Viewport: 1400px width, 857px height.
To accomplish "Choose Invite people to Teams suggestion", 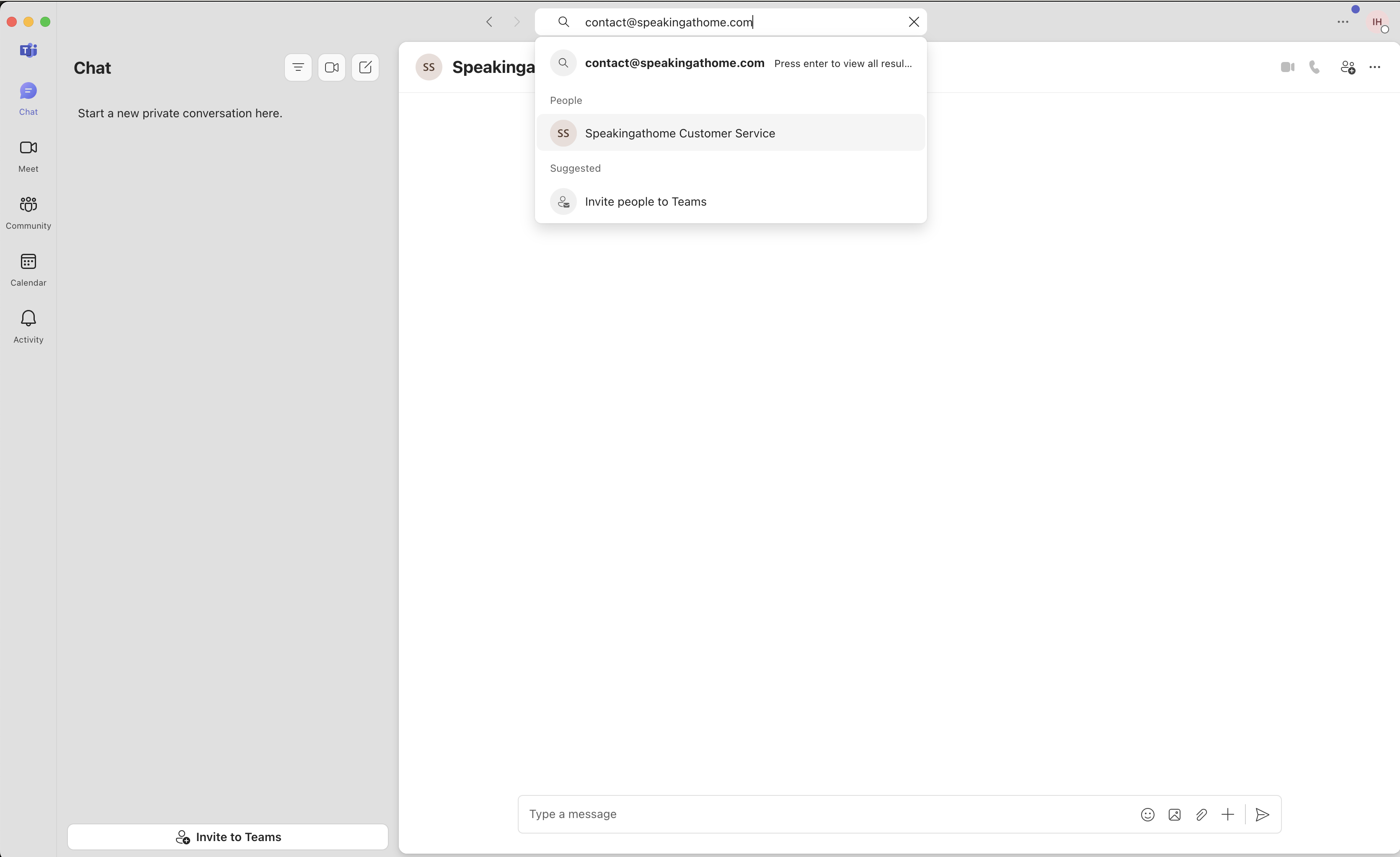I will pos(646,201).
